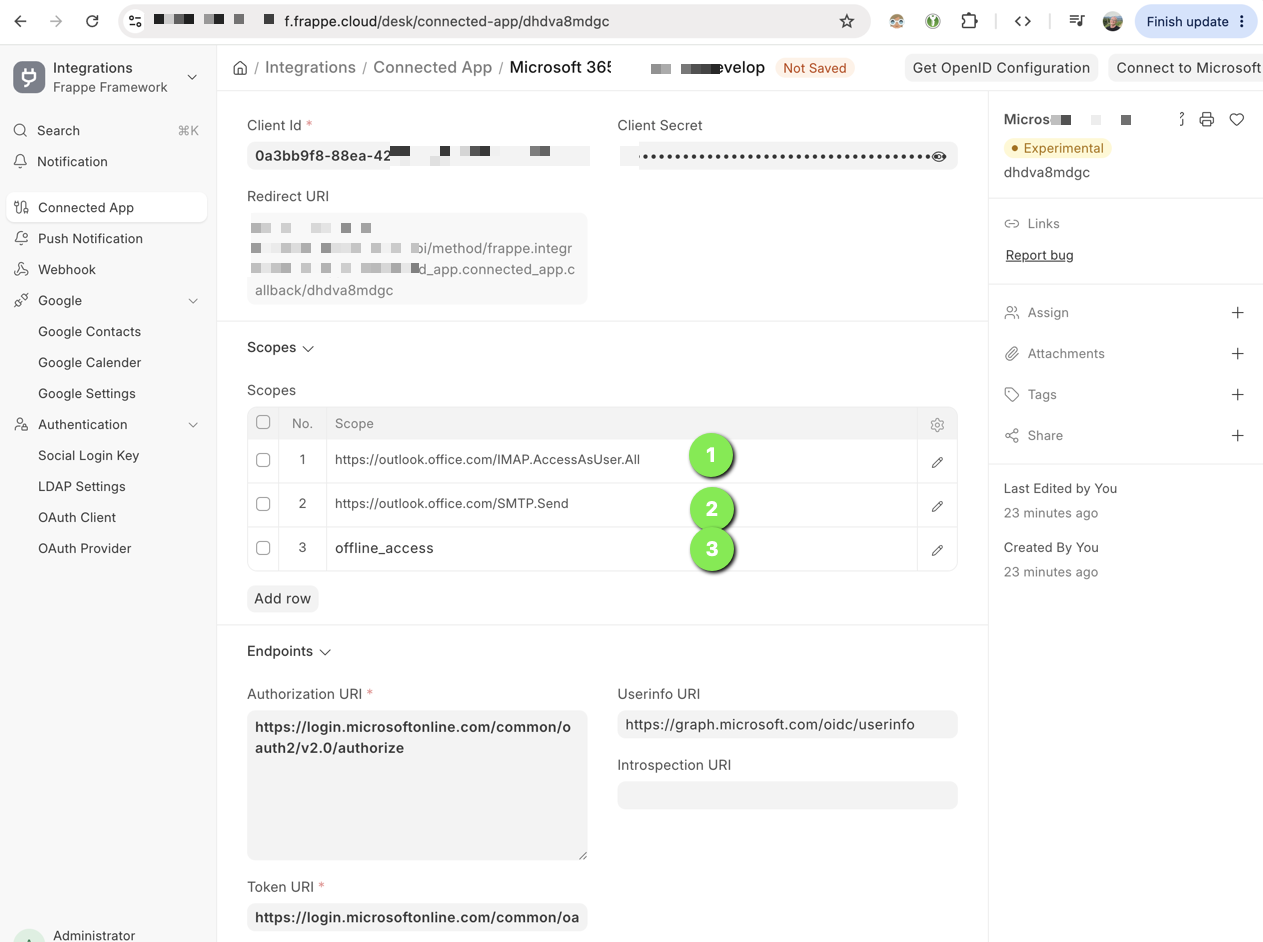
Task: Click the home icon in breadcrumb
Action: (x=240, y=68)
